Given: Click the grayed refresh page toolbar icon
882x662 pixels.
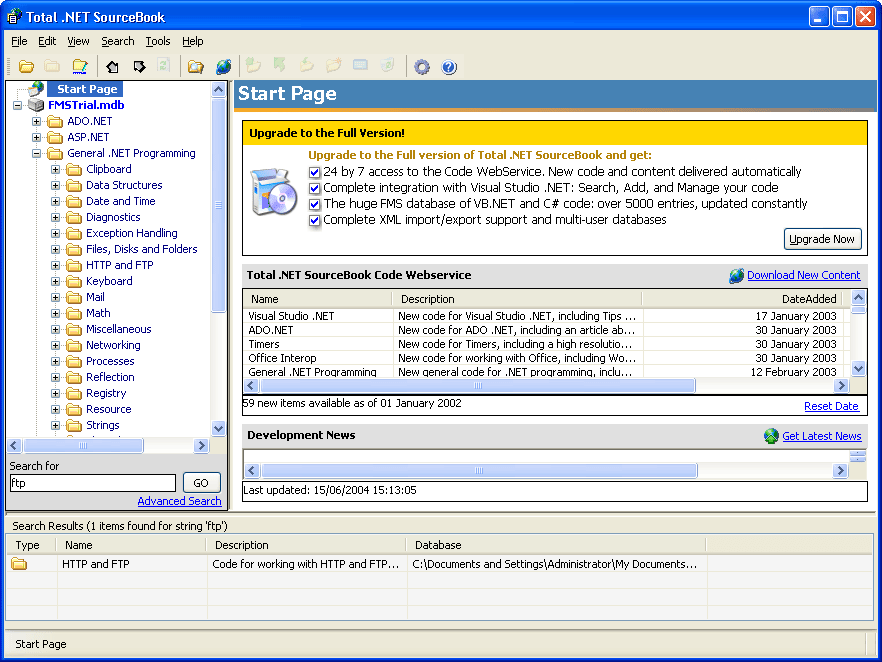Looking at the screenshot, I should tap(164, 66).
